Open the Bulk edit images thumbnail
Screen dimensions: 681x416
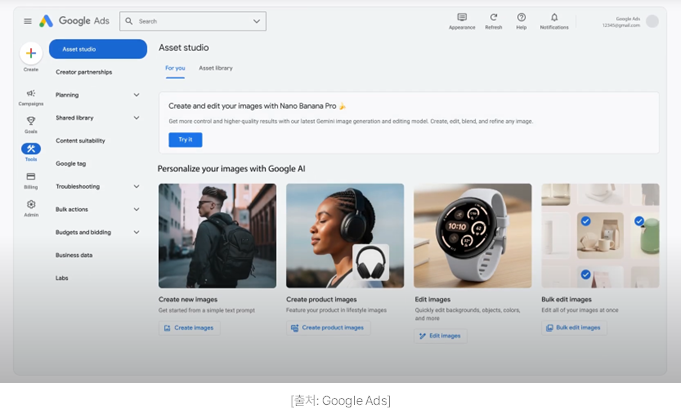[x=600, y=235]
